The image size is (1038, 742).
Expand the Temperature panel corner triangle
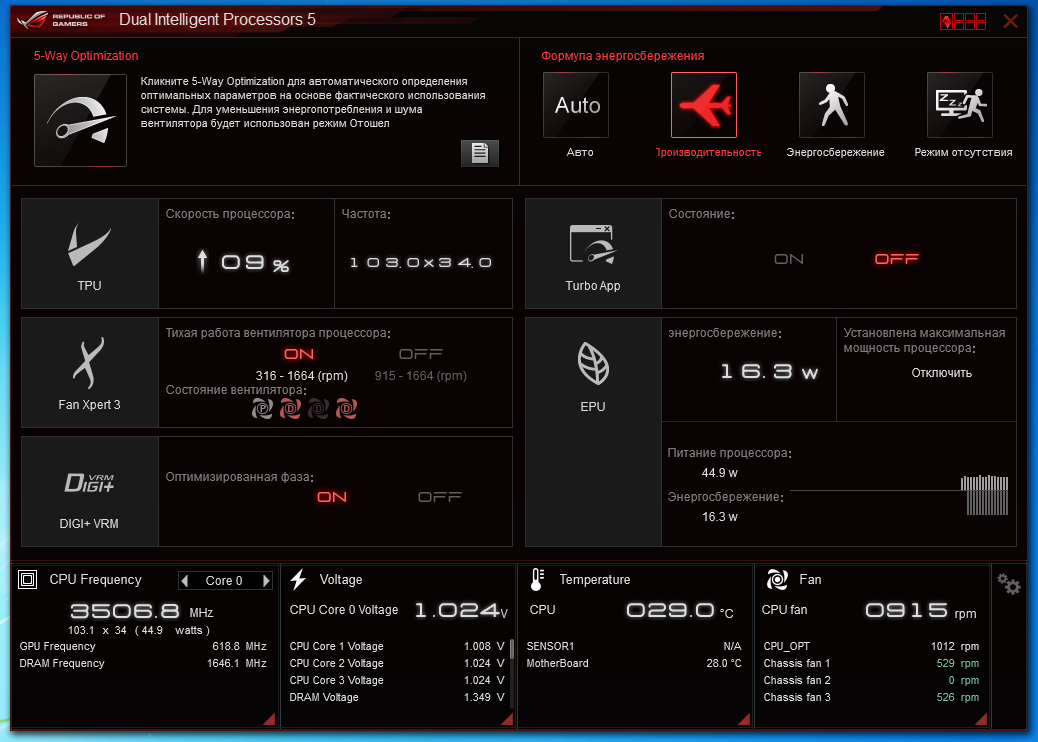pyautogui.click(x=743, y=719)
